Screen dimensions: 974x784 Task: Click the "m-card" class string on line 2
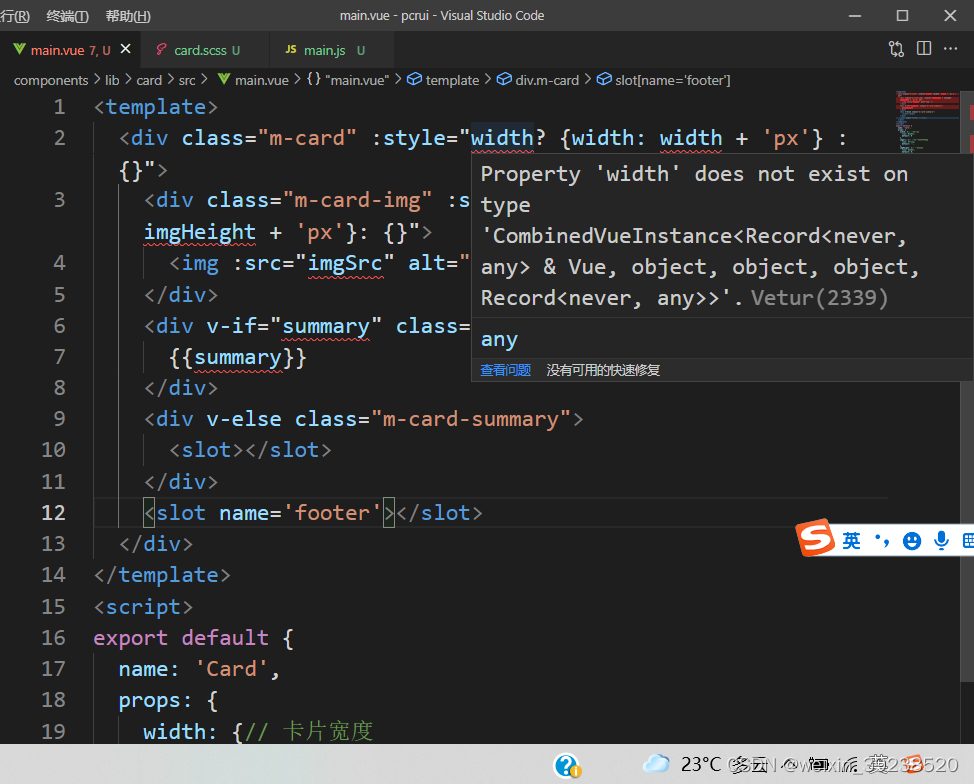point(307,138)
